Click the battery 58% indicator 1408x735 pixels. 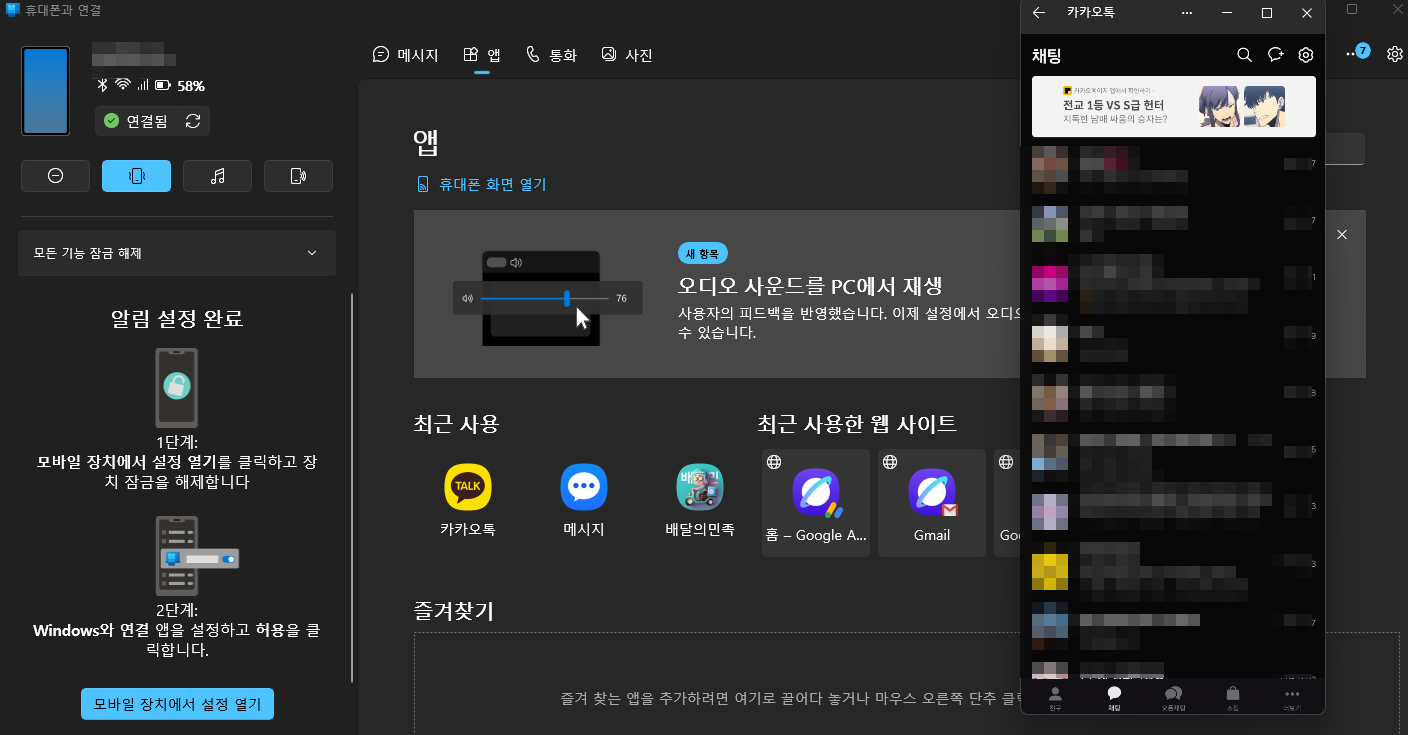(180, 86)
